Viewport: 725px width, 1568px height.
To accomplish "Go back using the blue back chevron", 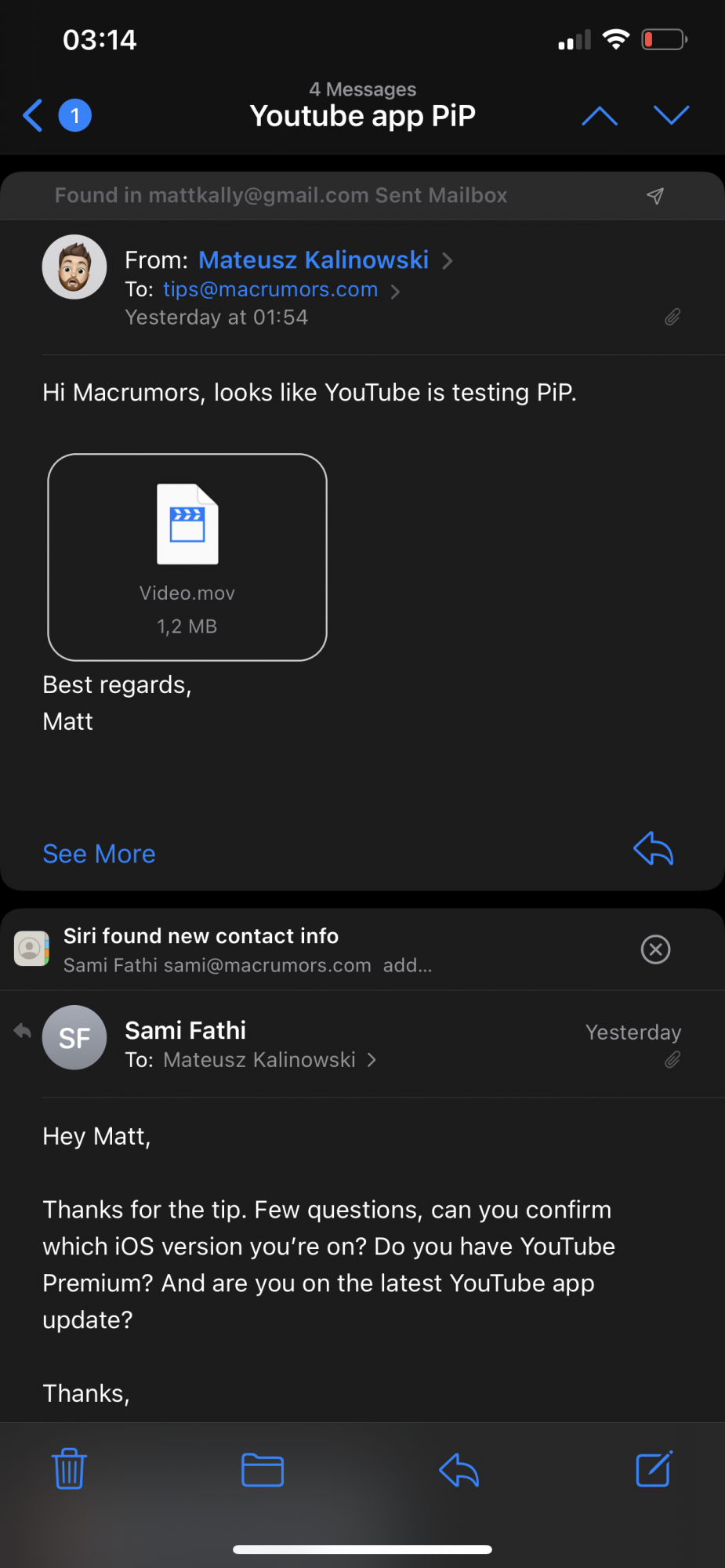I will [x=33, y=115].
